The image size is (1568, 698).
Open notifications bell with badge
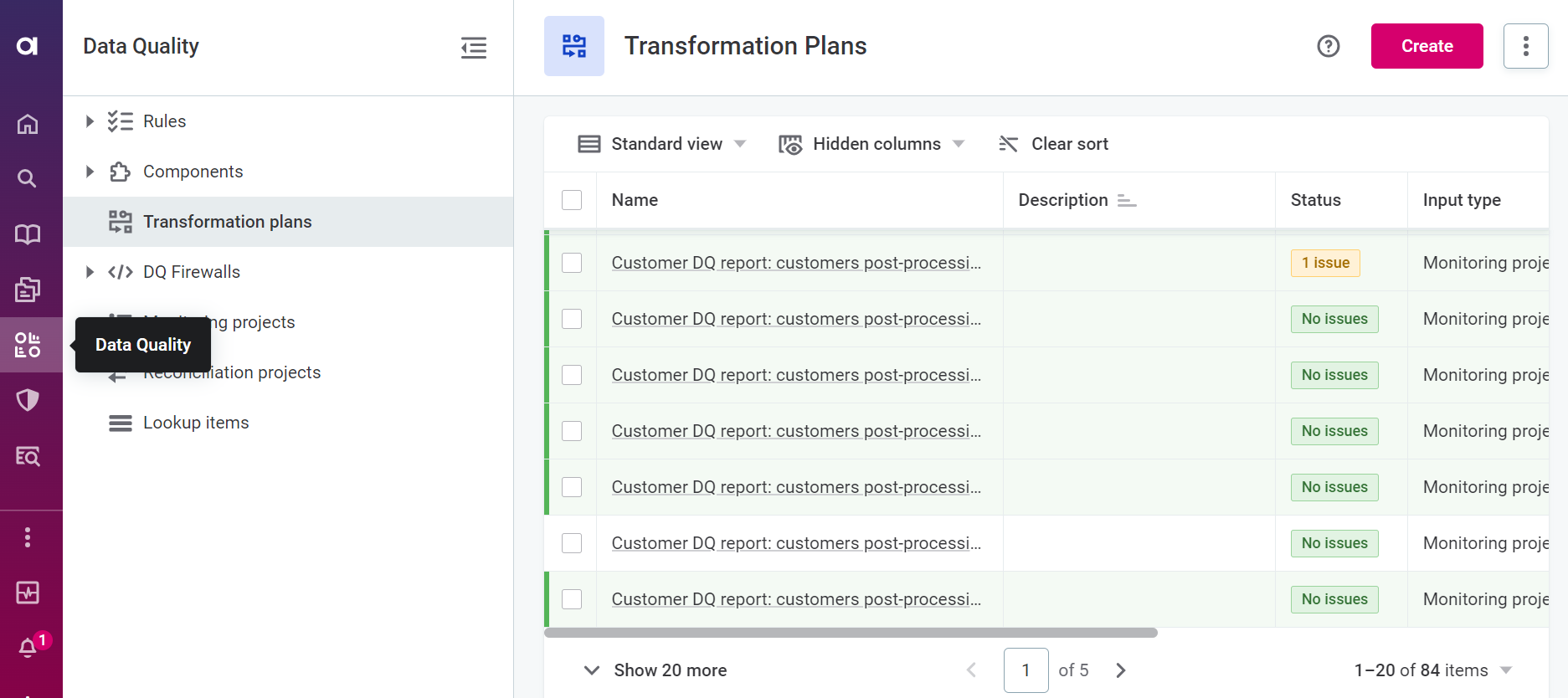point(28,647)
